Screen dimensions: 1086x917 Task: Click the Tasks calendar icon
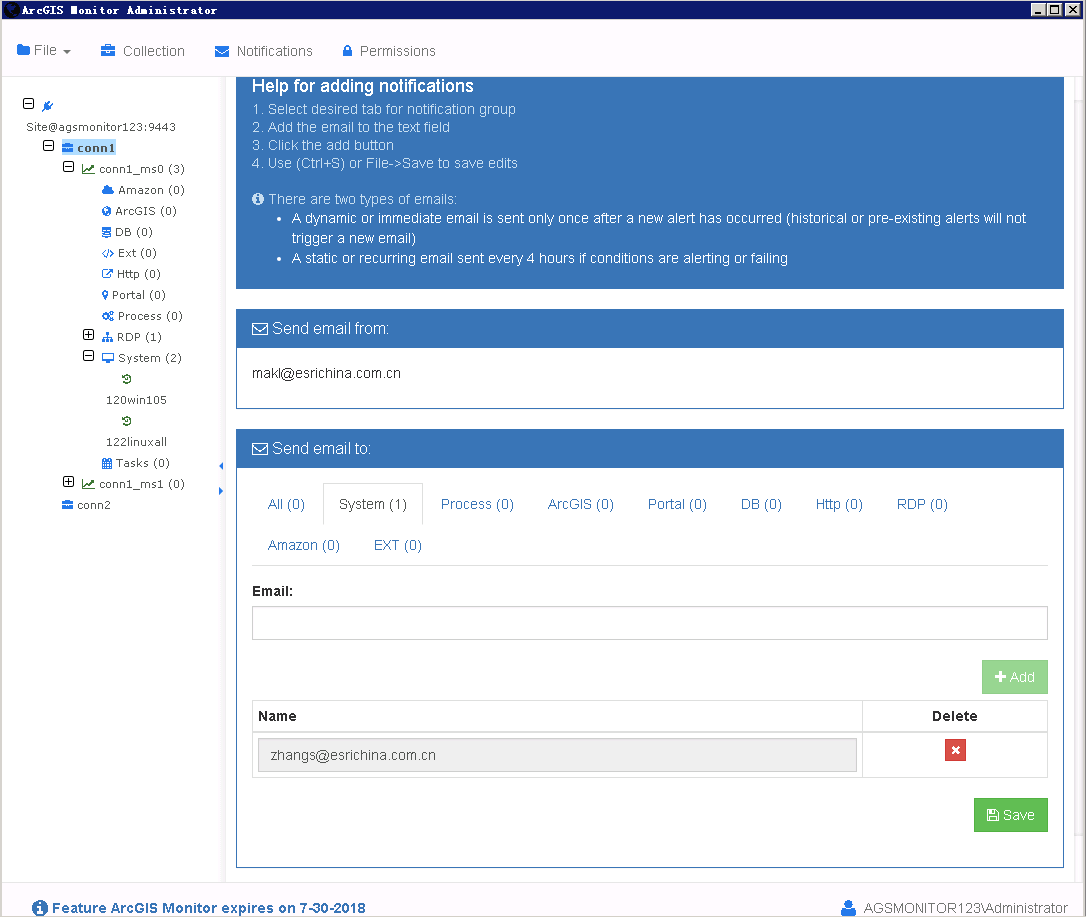[x=107, y=463]
